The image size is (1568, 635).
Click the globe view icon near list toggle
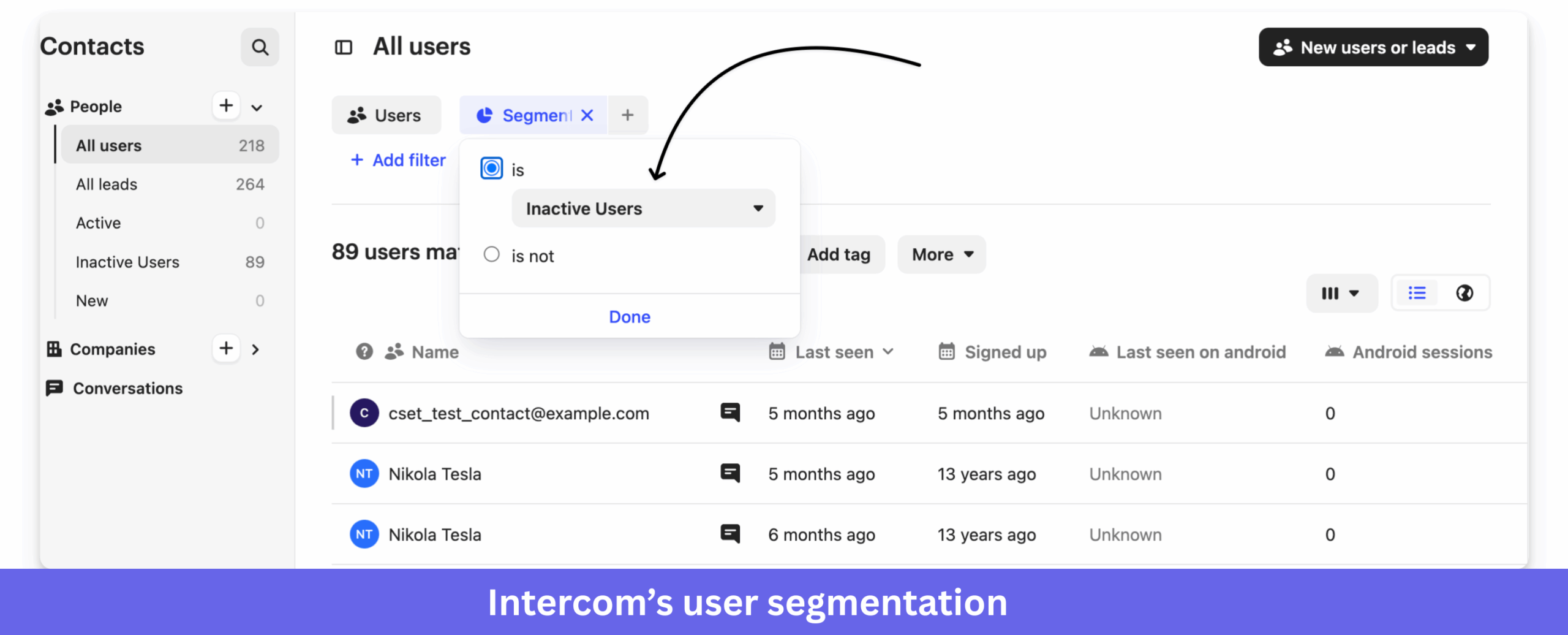[1464, 293]
